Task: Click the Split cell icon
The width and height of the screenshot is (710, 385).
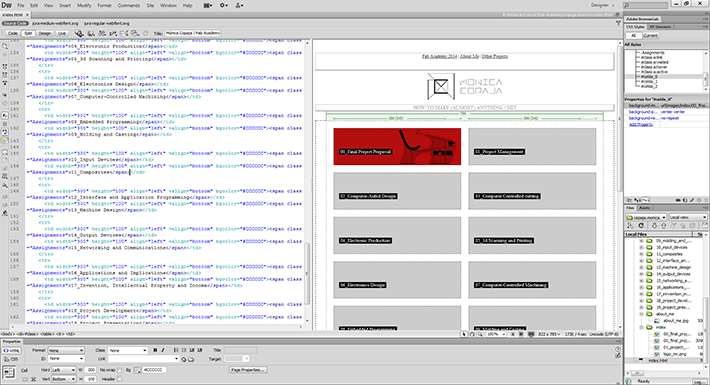Action: 33,379
